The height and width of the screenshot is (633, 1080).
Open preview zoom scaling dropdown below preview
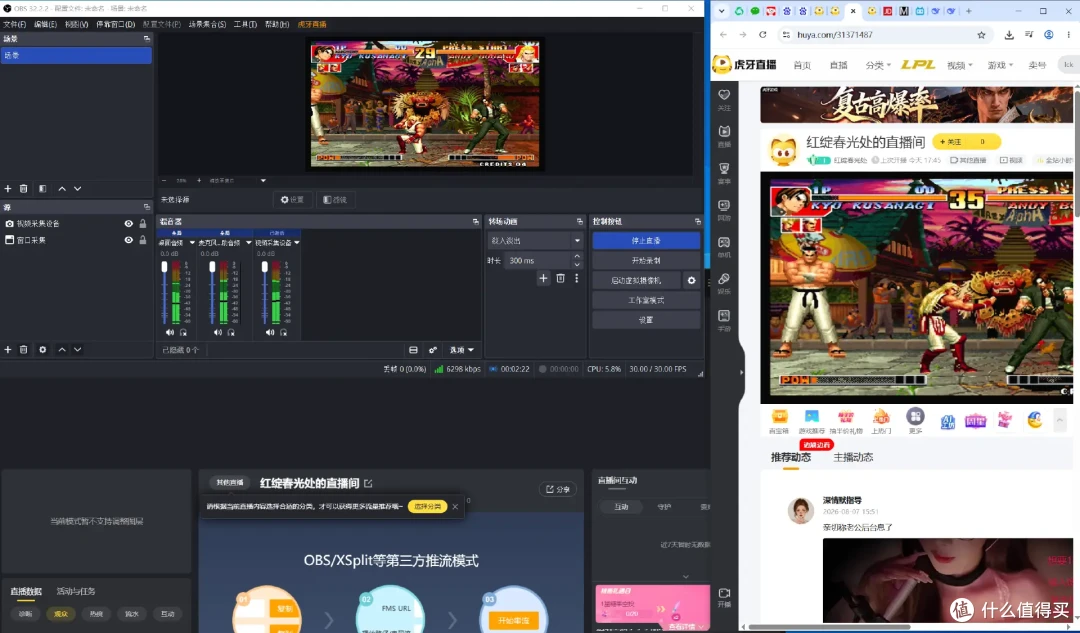click(263, 180)
